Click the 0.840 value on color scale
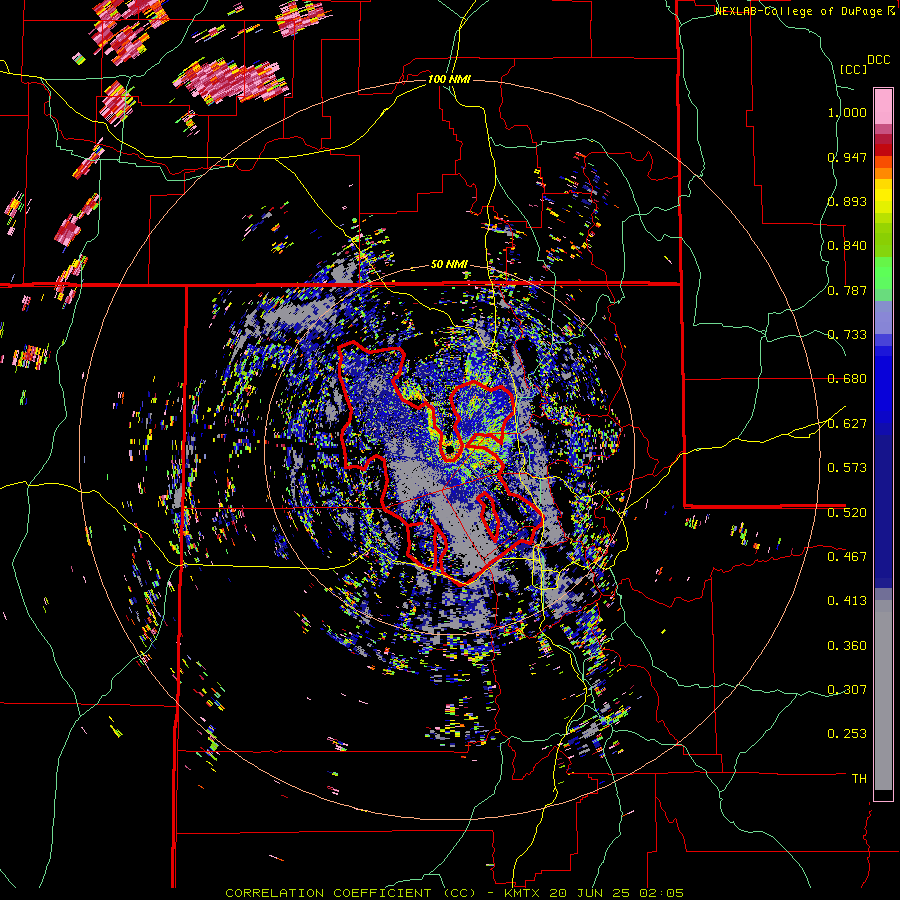The height and width of the screenshot is (900, 900). coord(847,246)
